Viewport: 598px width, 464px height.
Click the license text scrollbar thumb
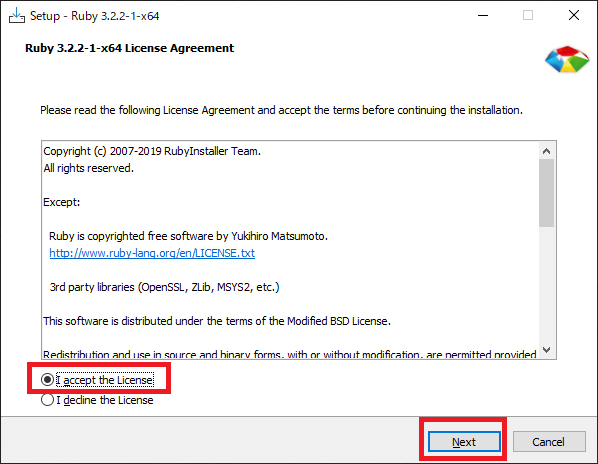[x=546, y=193]
